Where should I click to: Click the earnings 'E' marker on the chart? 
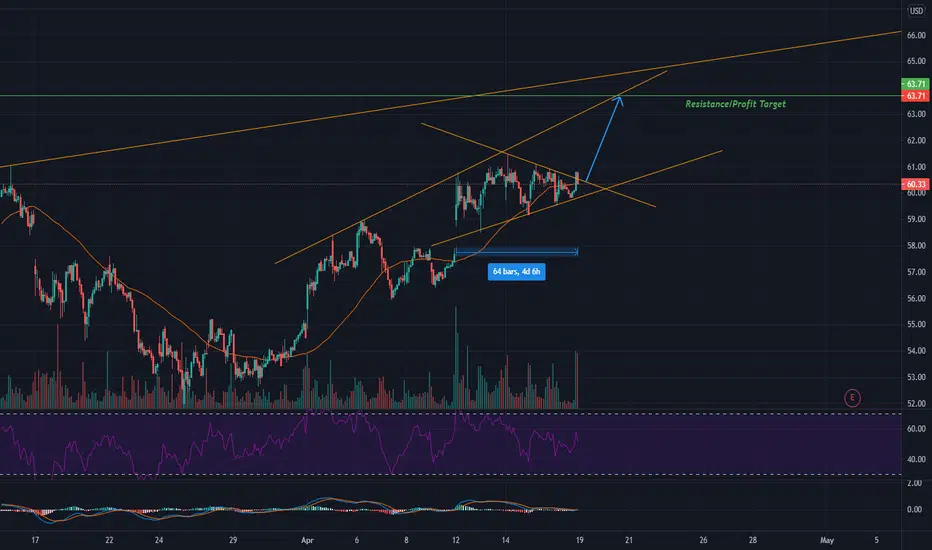click(852, 398)
